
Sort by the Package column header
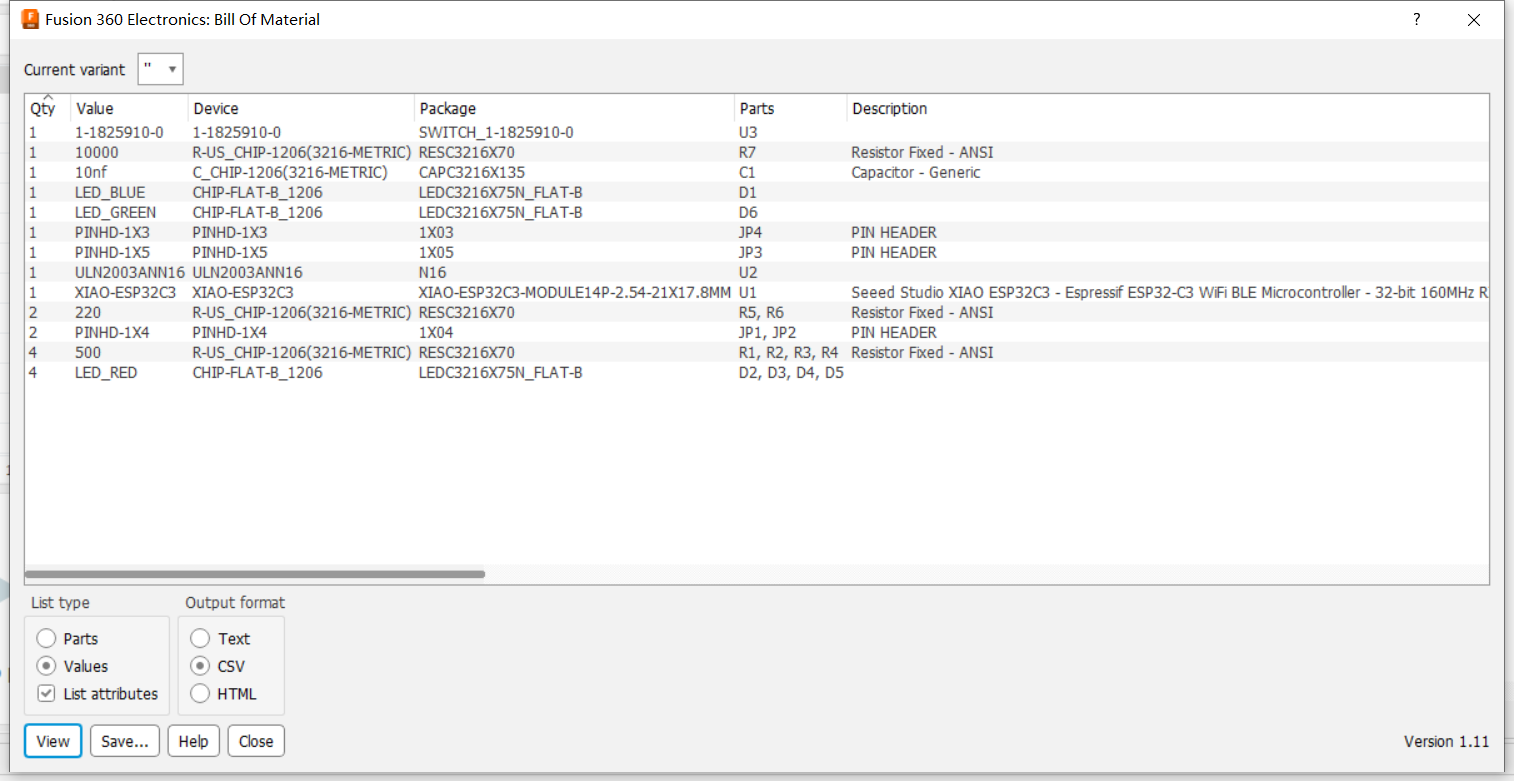[x=574, y=108]
